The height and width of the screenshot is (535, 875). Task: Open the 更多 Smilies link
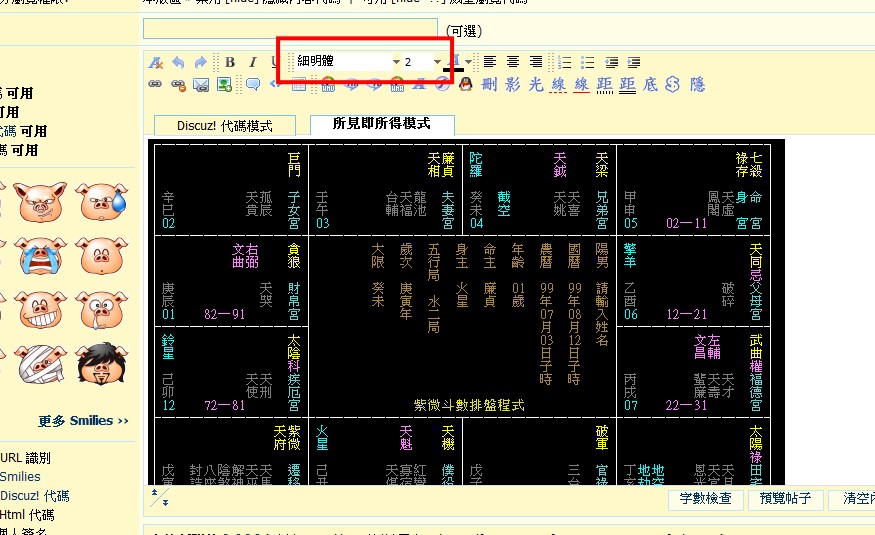pyautogui.click(x=83, y=421)
